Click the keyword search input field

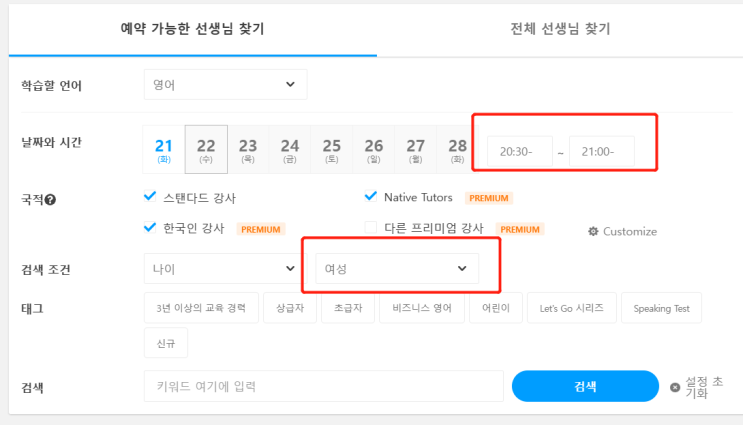[x=324, y=386]
